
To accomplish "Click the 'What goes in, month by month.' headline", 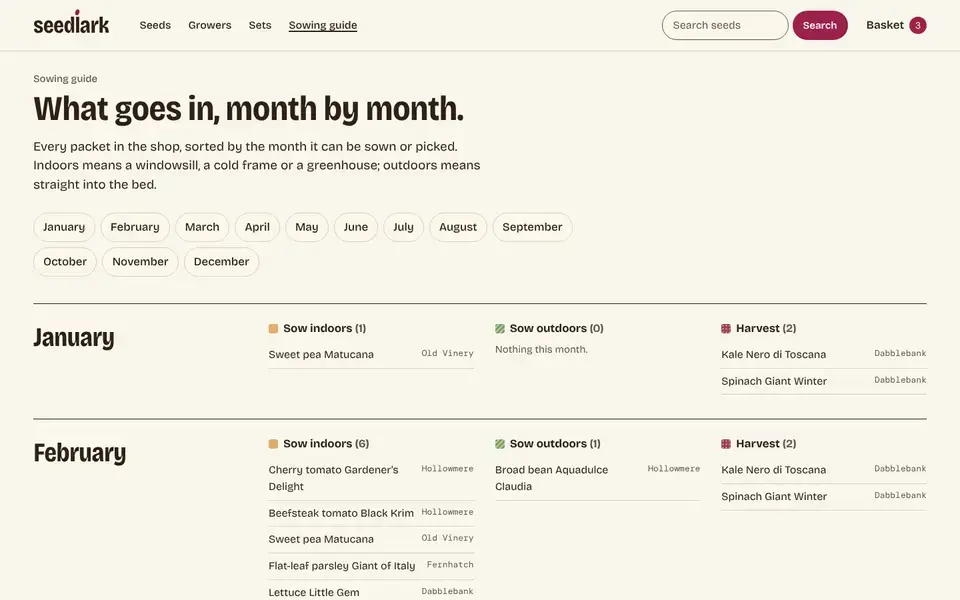I will 249,109.
